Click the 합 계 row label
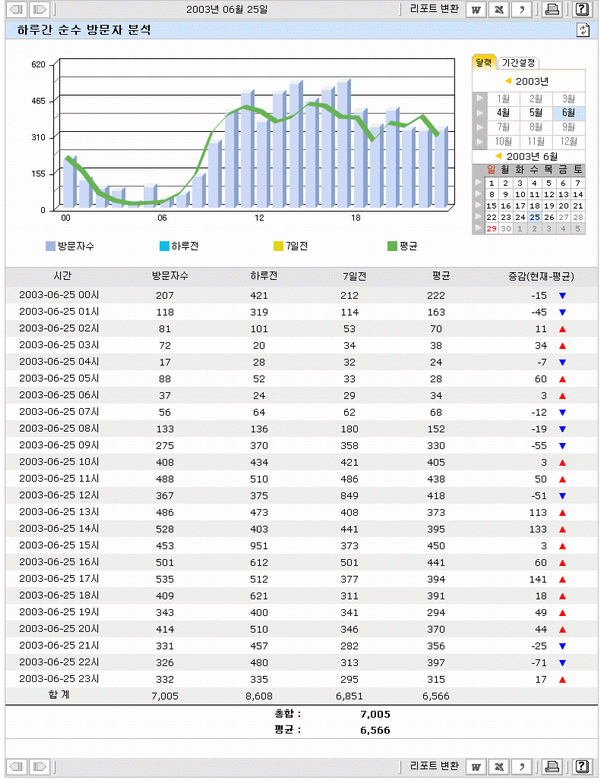The width and height of the screenshot is (600, 780). (x=59, y=695)
